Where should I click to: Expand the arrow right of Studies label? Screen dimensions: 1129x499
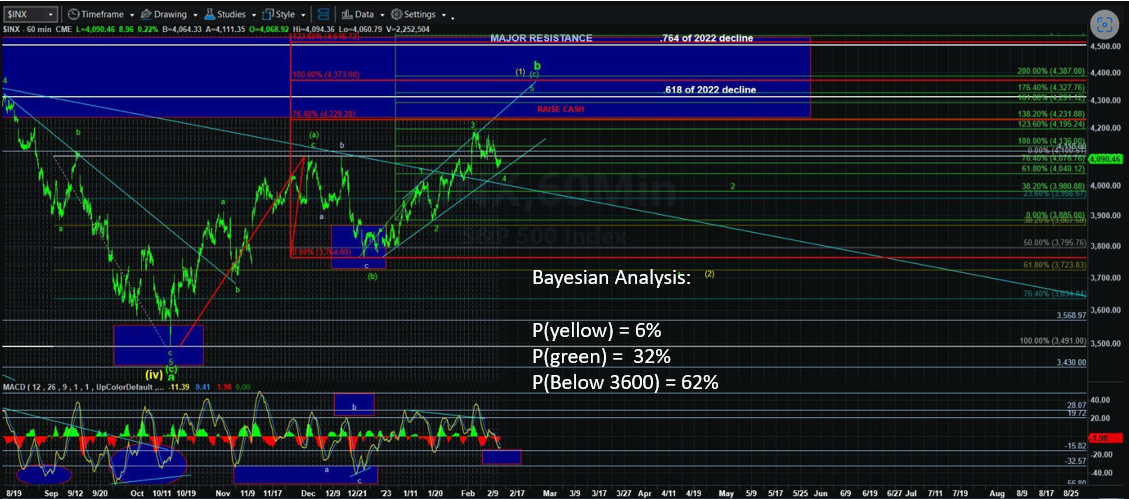point(254,16)
